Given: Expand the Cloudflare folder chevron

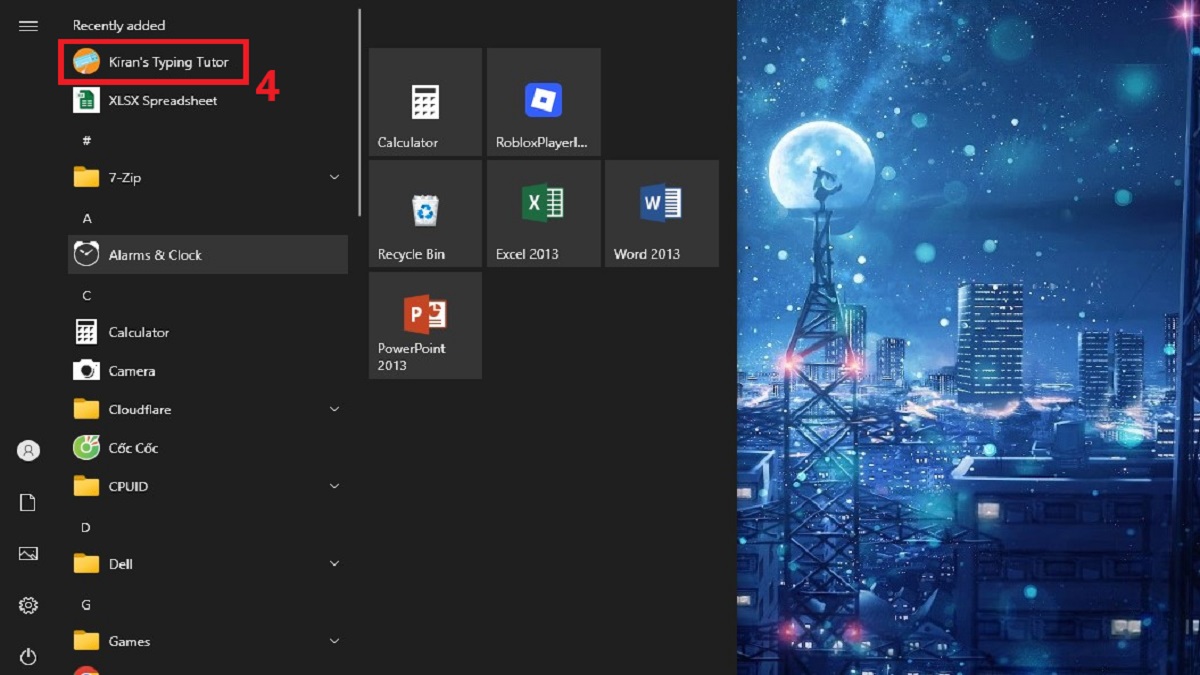Looking at the screenshot, I should (334, 409).
